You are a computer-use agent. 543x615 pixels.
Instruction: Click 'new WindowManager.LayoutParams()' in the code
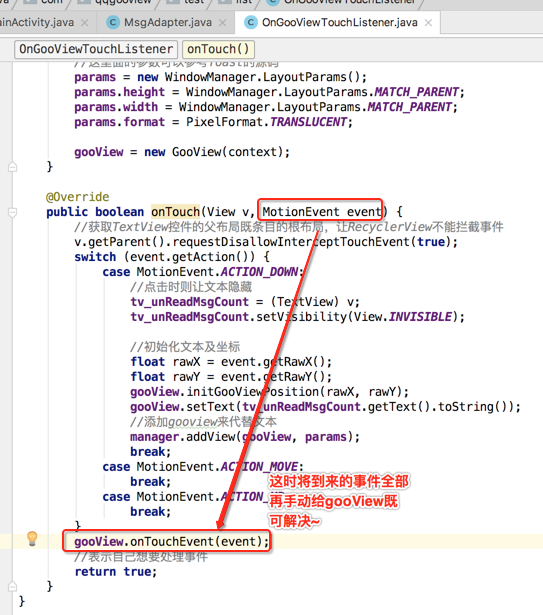251,77
